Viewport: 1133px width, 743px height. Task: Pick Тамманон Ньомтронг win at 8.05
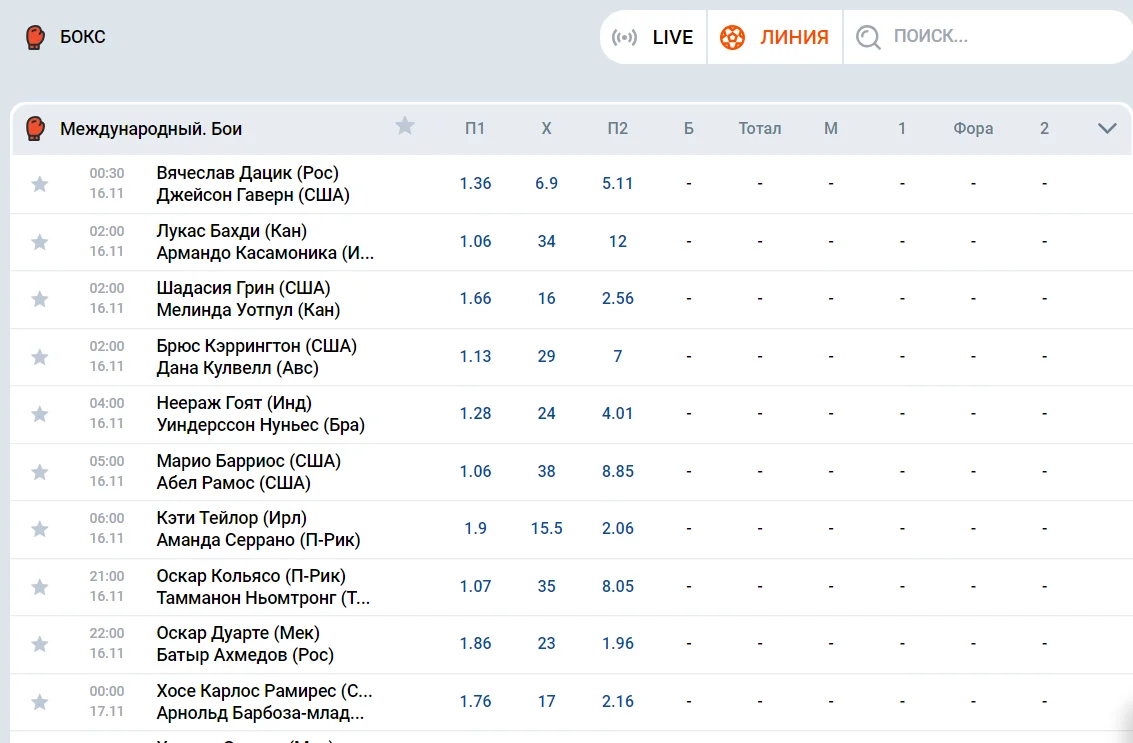pos(618,586)
